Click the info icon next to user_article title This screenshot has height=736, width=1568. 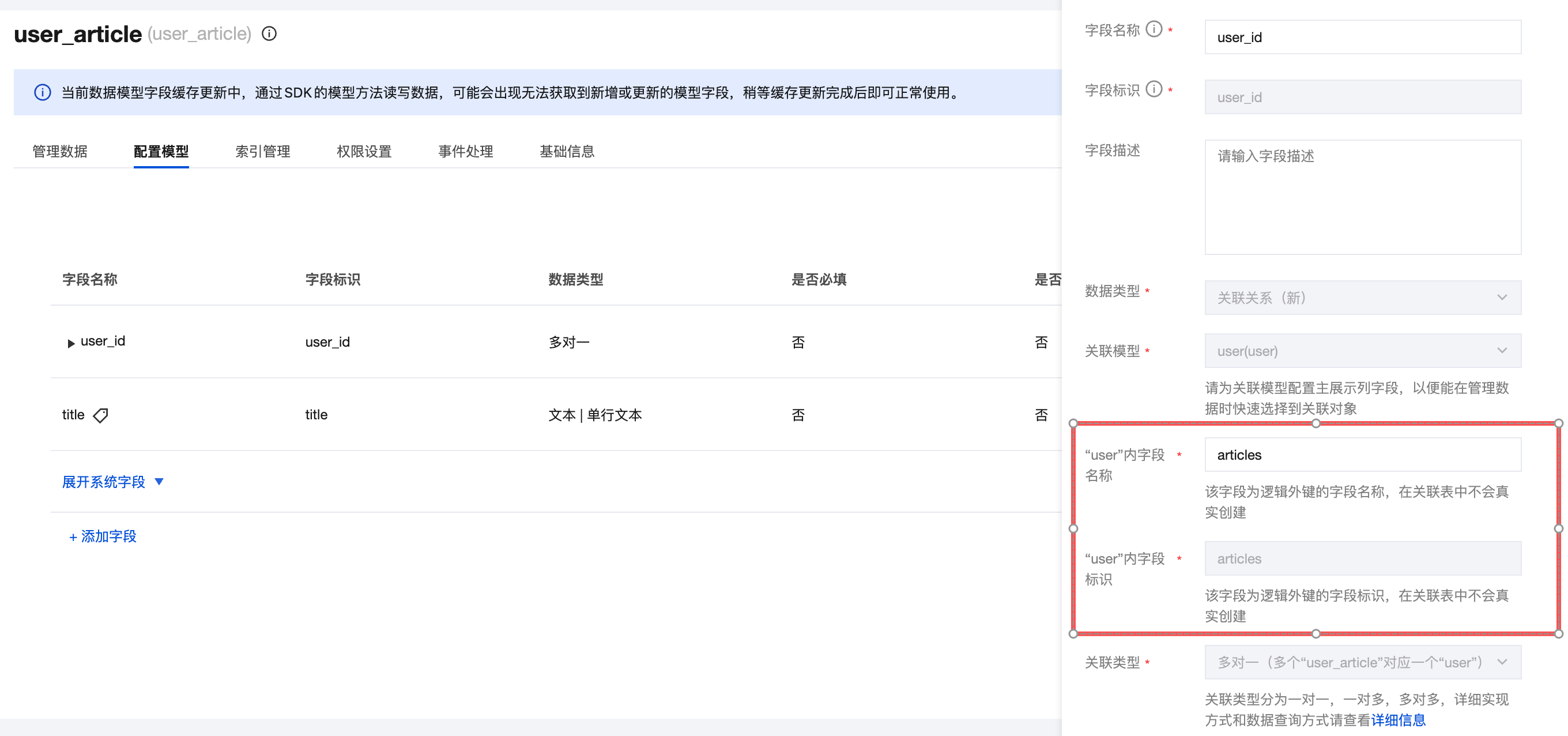(270, 34)
